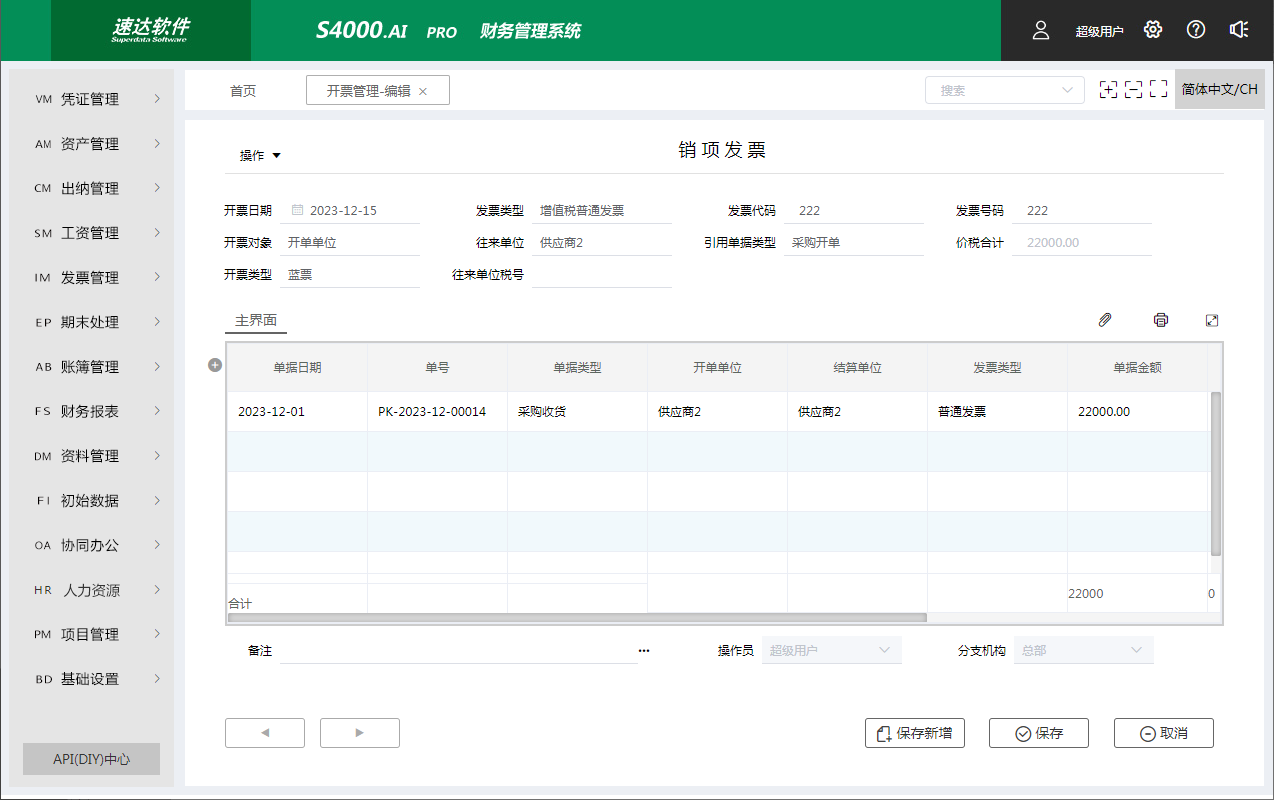
Task: Click the paperclip attachment icon
Action: click(1105, 320)
